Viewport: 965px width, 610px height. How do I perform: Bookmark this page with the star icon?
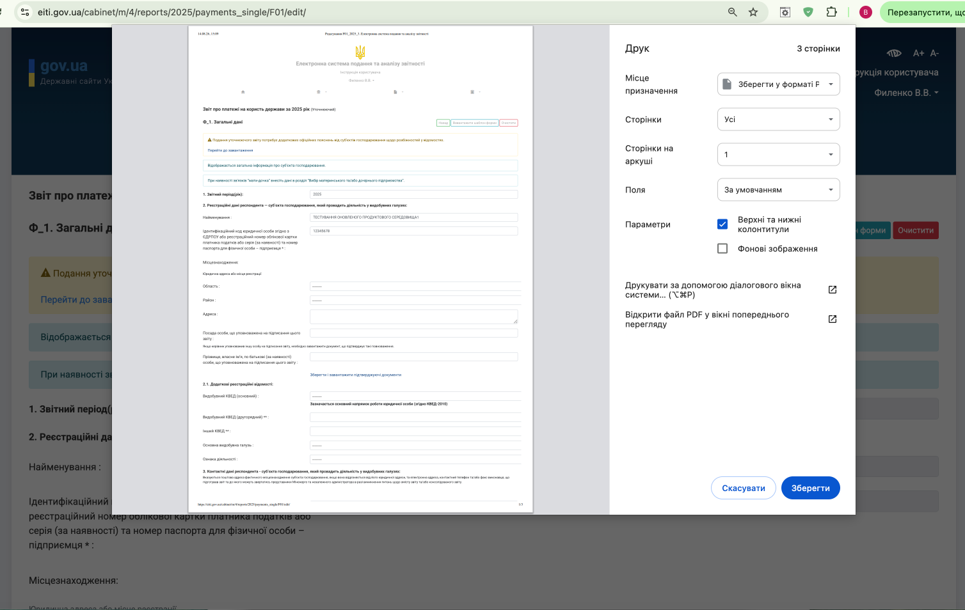coord(753,12)
